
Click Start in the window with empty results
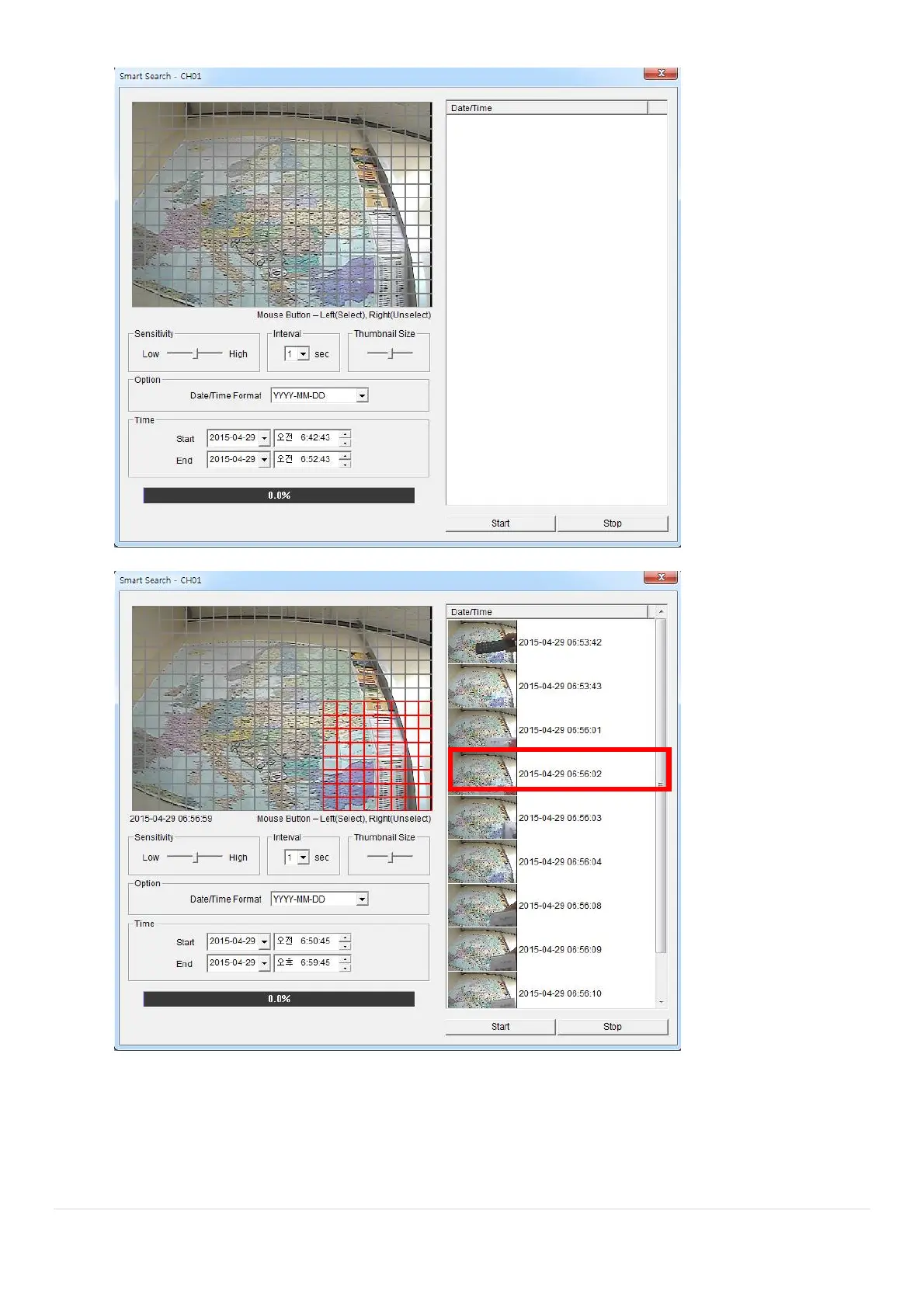tap(500, 524)
